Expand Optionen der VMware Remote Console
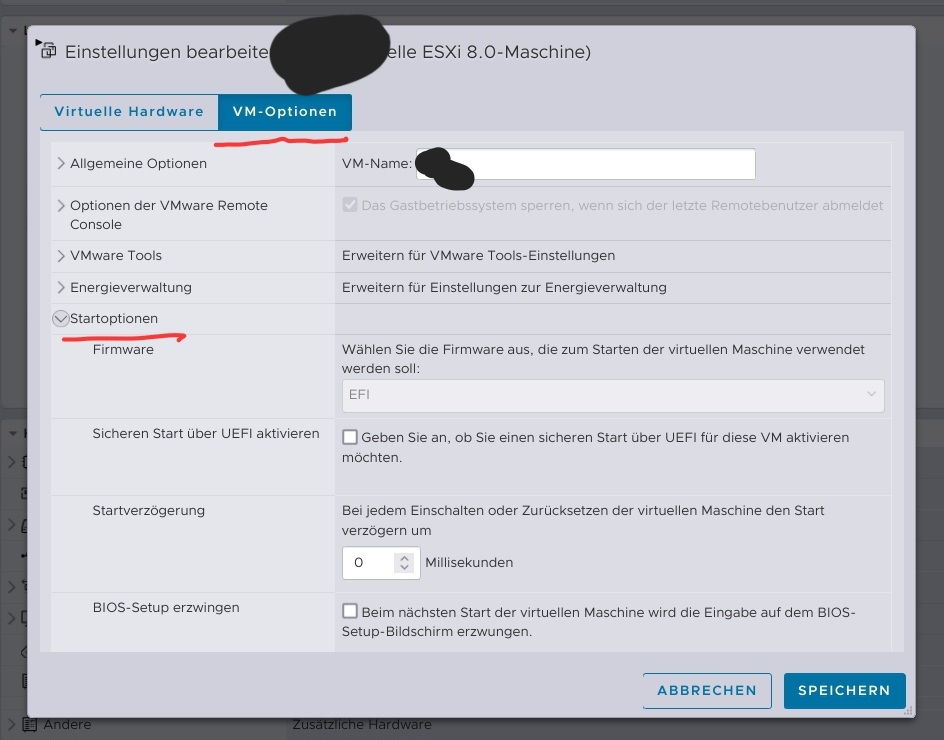The width and height of the screenshot is (944, 740). tap(61, 205)
